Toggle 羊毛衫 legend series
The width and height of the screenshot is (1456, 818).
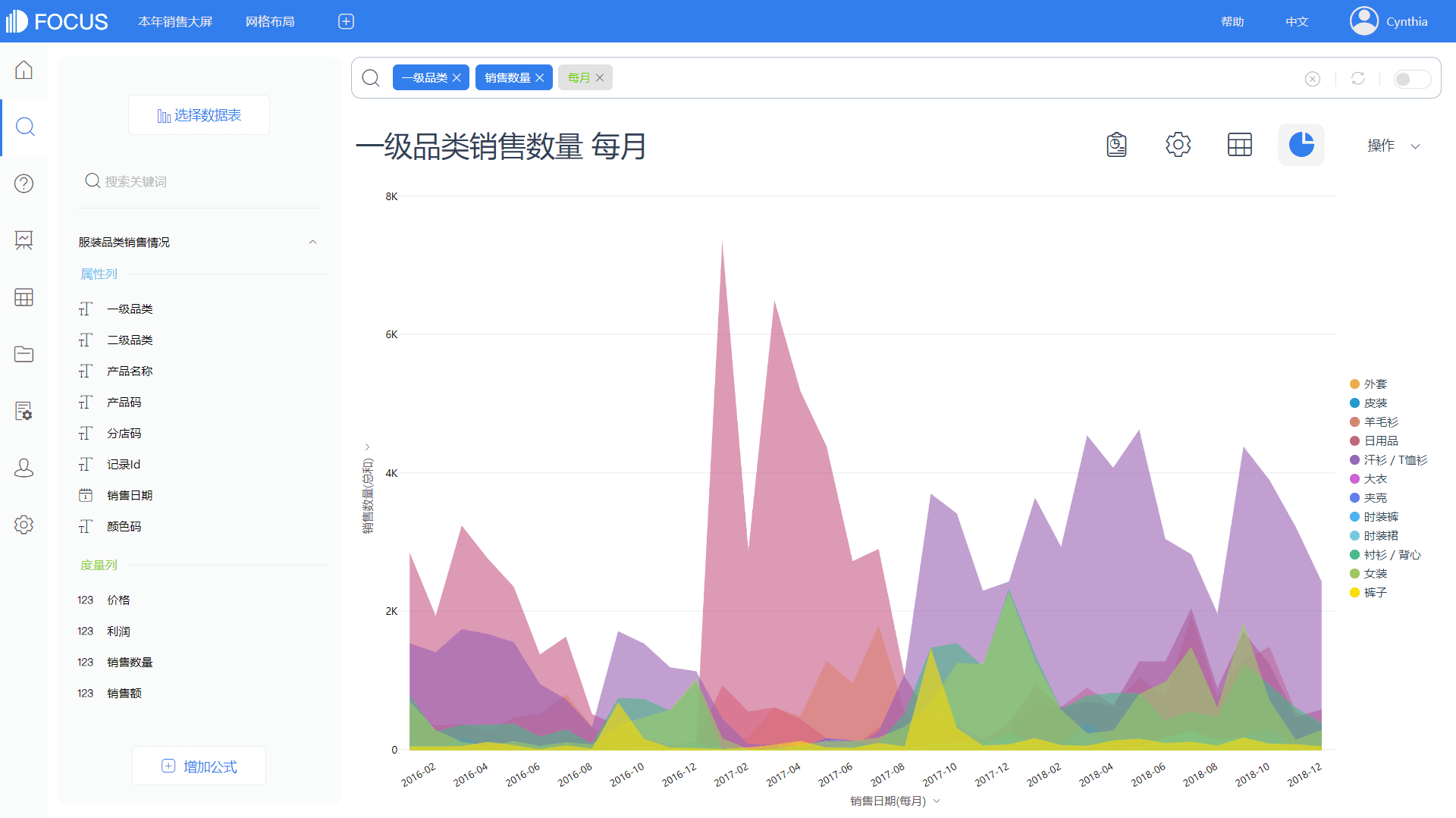[1373, 422]
